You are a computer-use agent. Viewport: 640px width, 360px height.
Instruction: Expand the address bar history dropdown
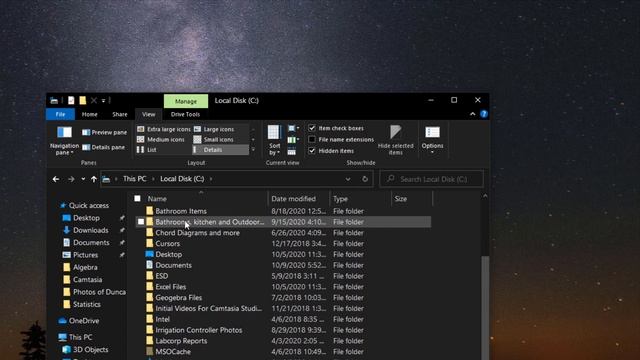coord(348,179)
